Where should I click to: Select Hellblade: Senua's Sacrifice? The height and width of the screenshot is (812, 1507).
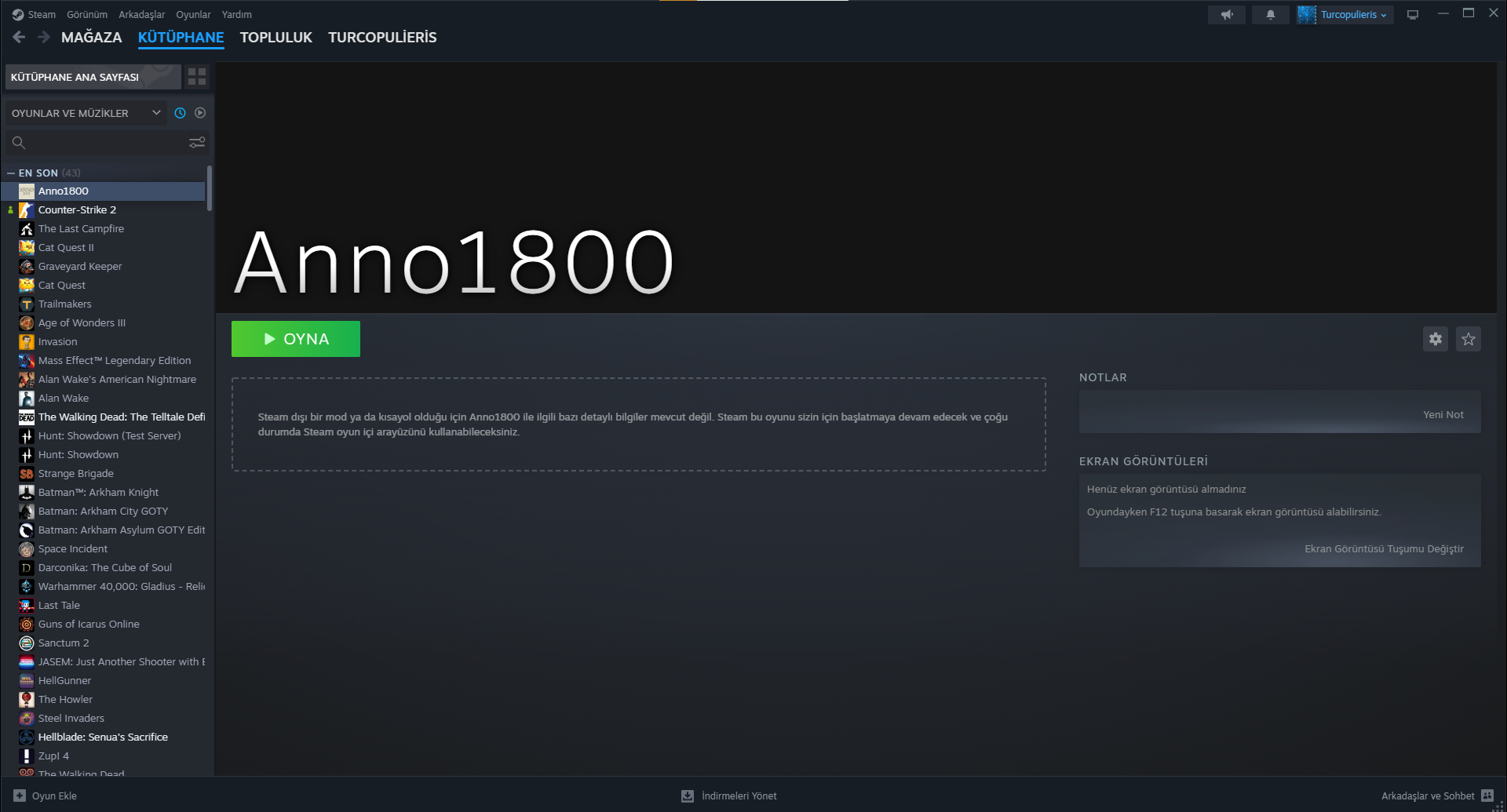(103, 737)
